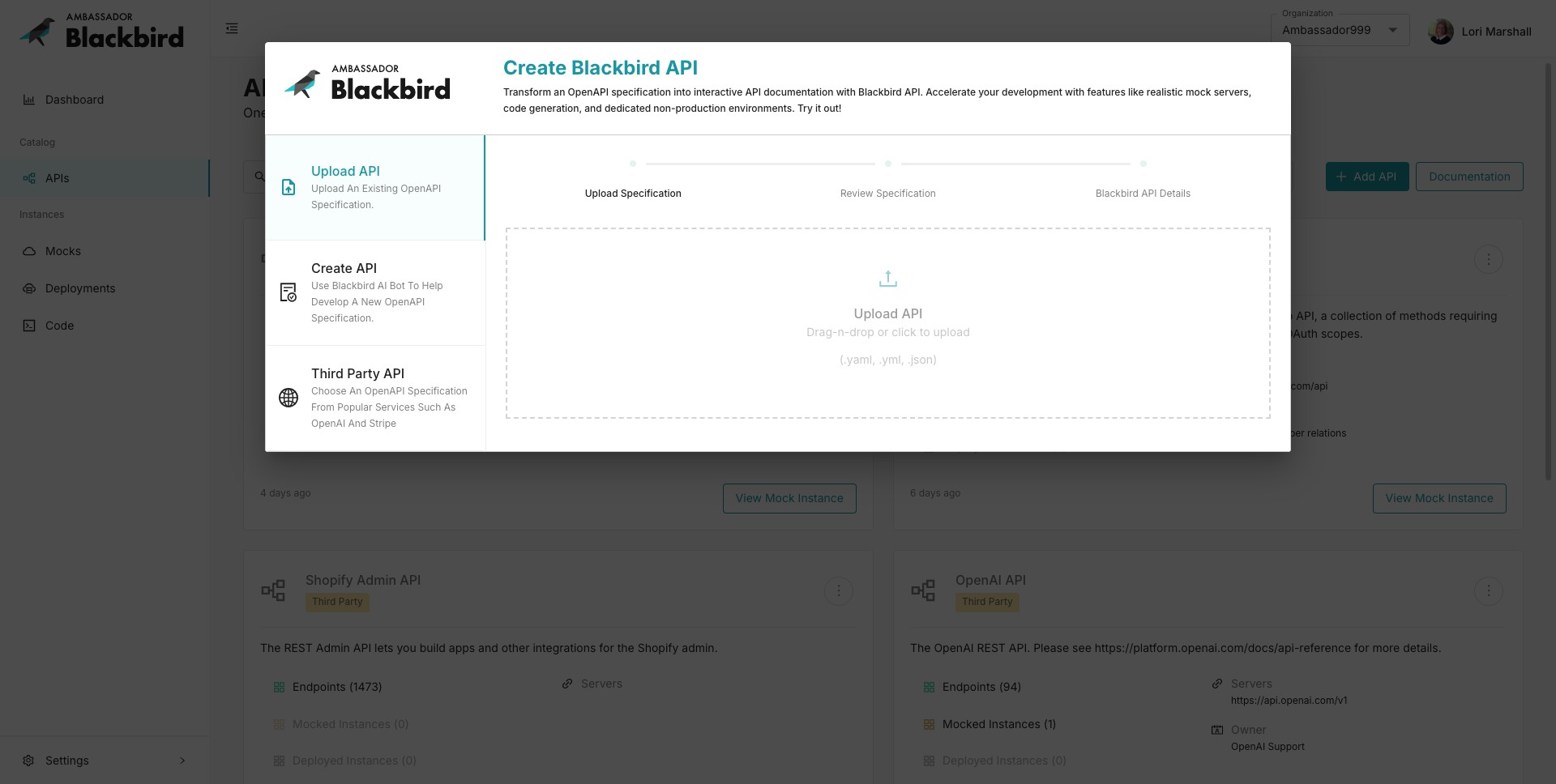Open the Documentation button
Image resolution: width=1556 pixels, height=784 pixels.
click(1469, 177)
